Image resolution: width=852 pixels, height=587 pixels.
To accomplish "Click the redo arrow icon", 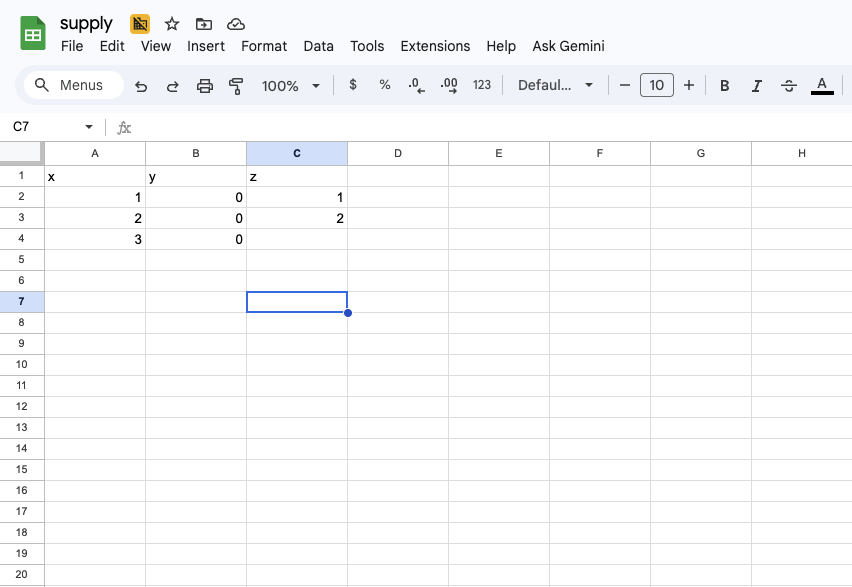I will pos(172,86).
